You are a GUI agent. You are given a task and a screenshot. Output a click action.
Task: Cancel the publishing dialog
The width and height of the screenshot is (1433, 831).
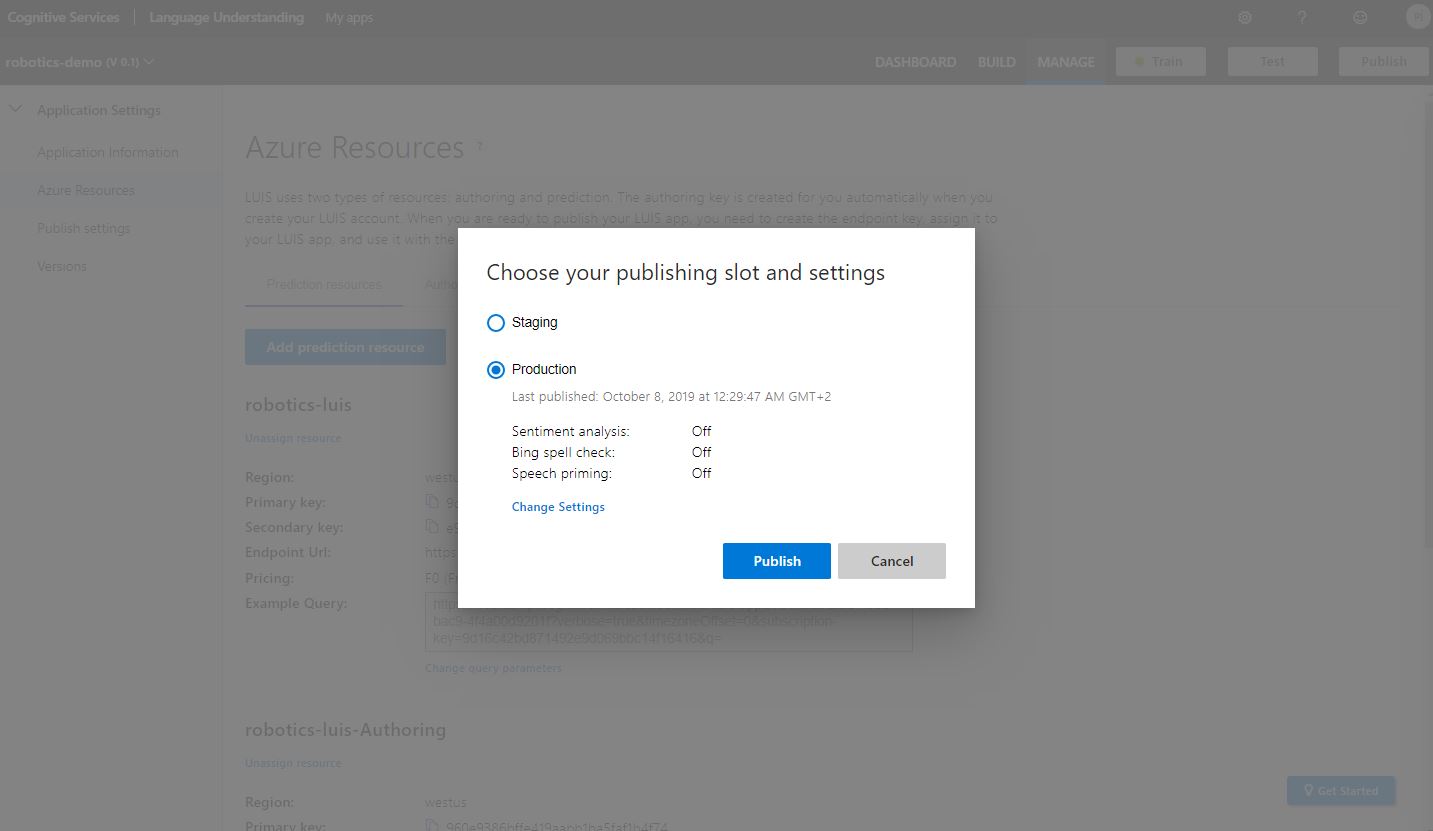pyautogui.click(x=892, y=561)
